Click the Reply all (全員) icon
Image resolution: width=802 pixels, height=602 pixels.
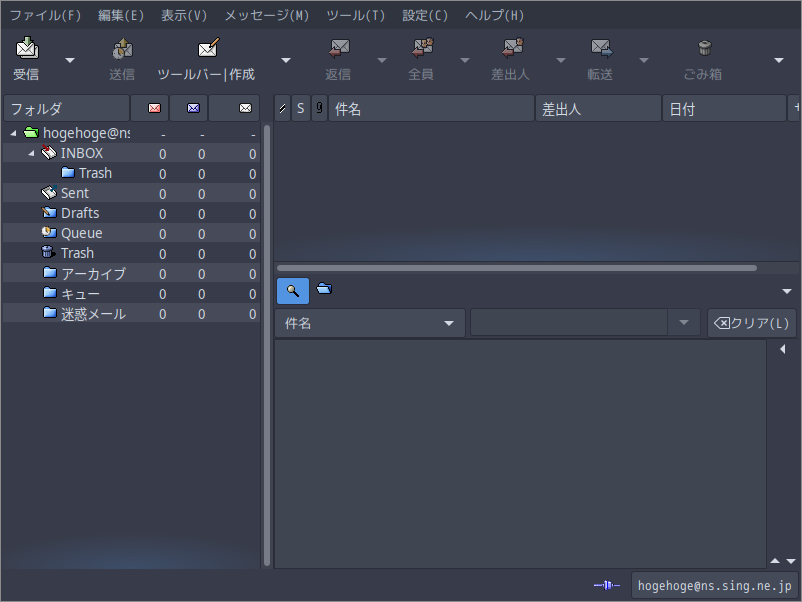(x=422, y=48)
